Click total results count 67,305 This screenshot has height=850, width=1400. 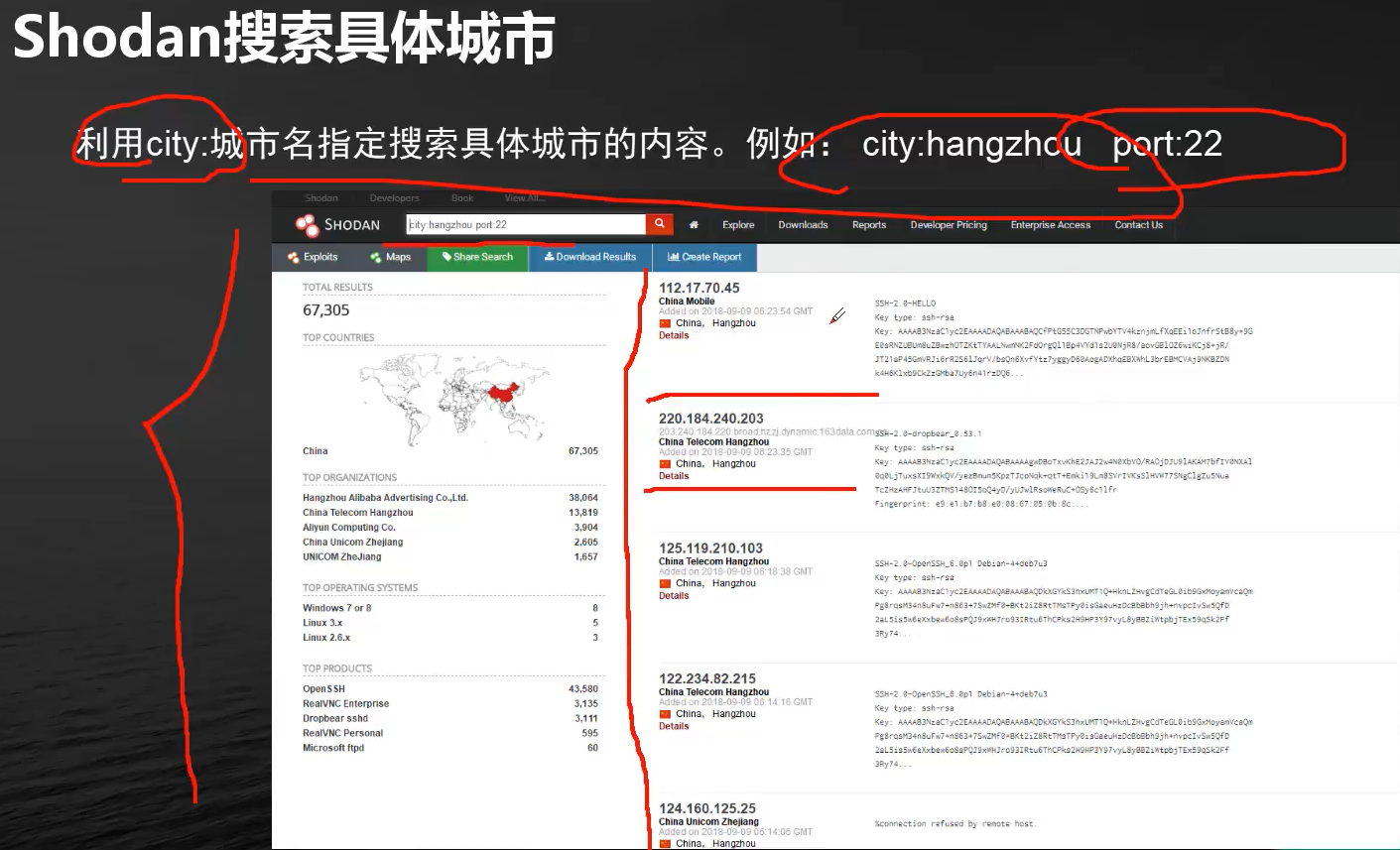click(x=325, y=310)
